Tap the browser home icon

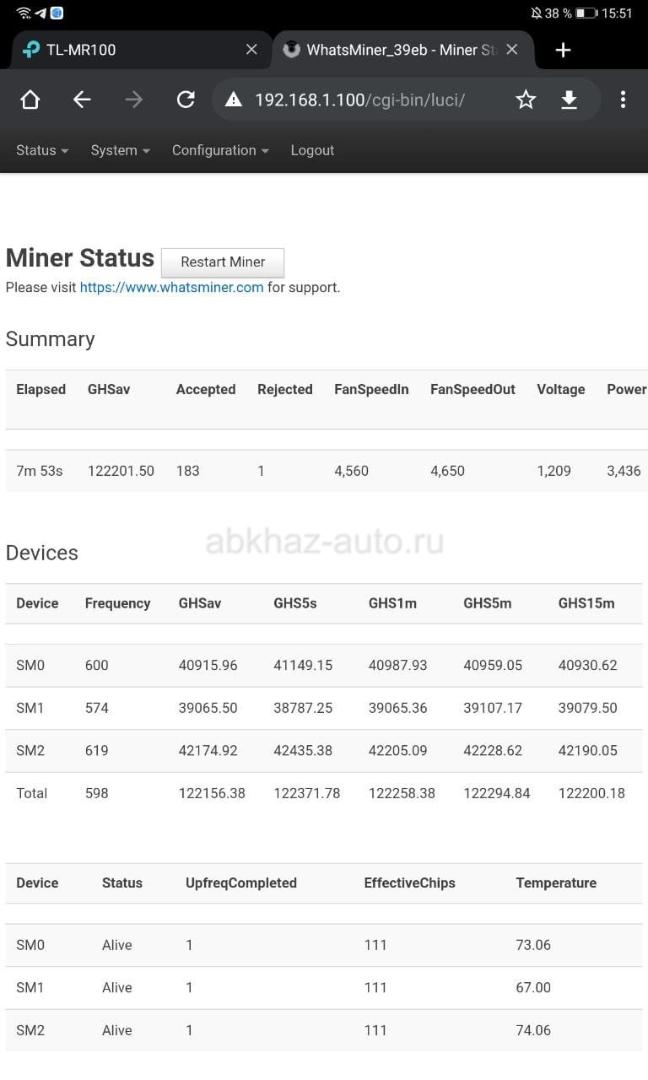click(x=30, y=100)
